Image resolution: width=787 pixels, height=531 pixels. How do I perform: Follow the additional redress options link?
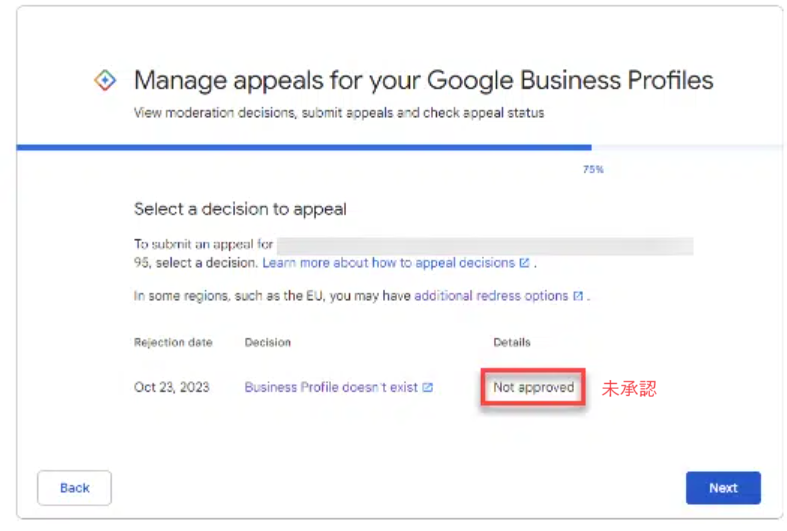[x=491, y=296]
